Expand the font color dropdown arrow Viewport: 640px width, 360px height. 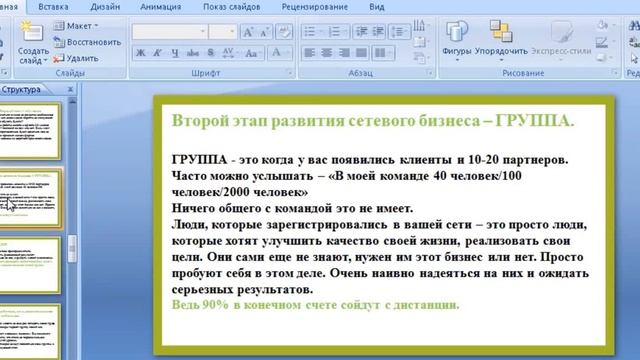point(287,53)
